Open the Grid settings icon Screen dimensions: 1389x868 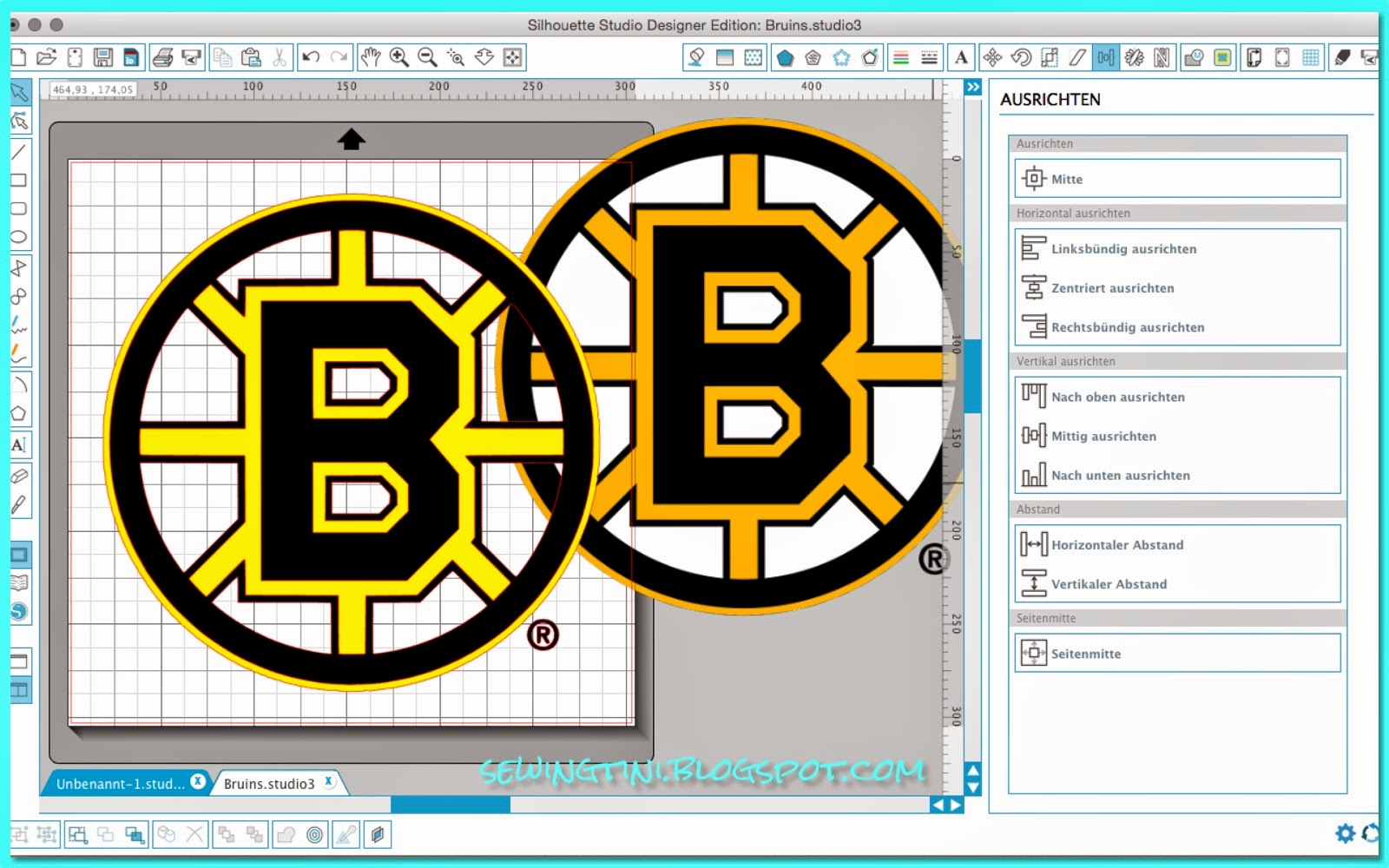[1311, 58]
